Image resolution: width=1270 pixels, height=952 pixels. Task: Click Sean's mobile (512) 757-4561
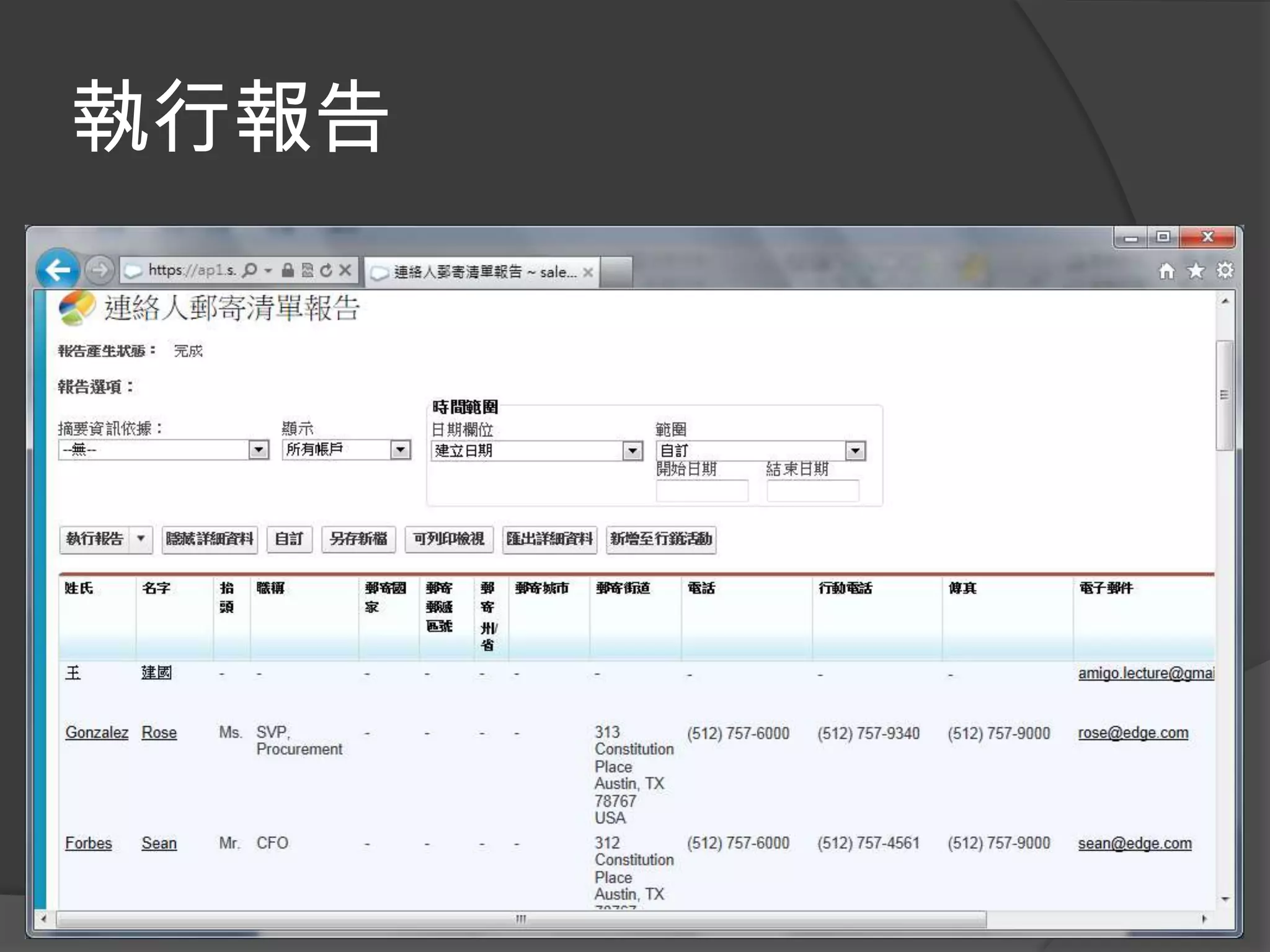[x=868, y=844]
